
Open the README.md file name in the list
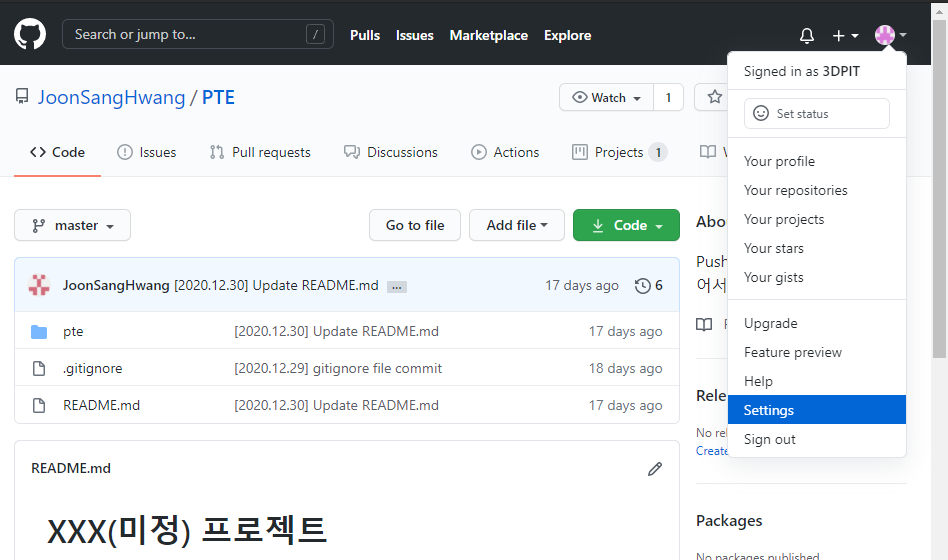click(102, 405)
